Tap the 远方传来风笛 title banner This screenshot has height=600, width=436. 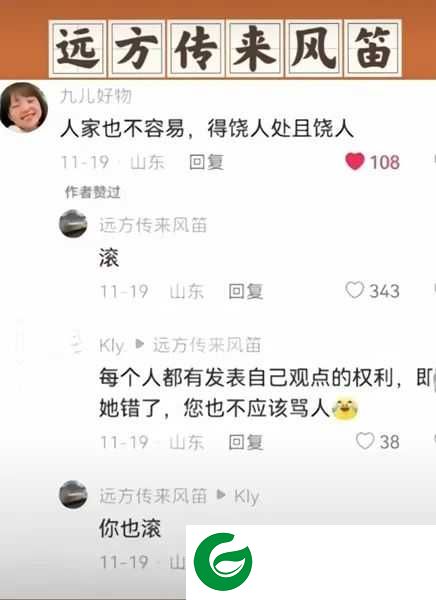[x=225, y=48]
